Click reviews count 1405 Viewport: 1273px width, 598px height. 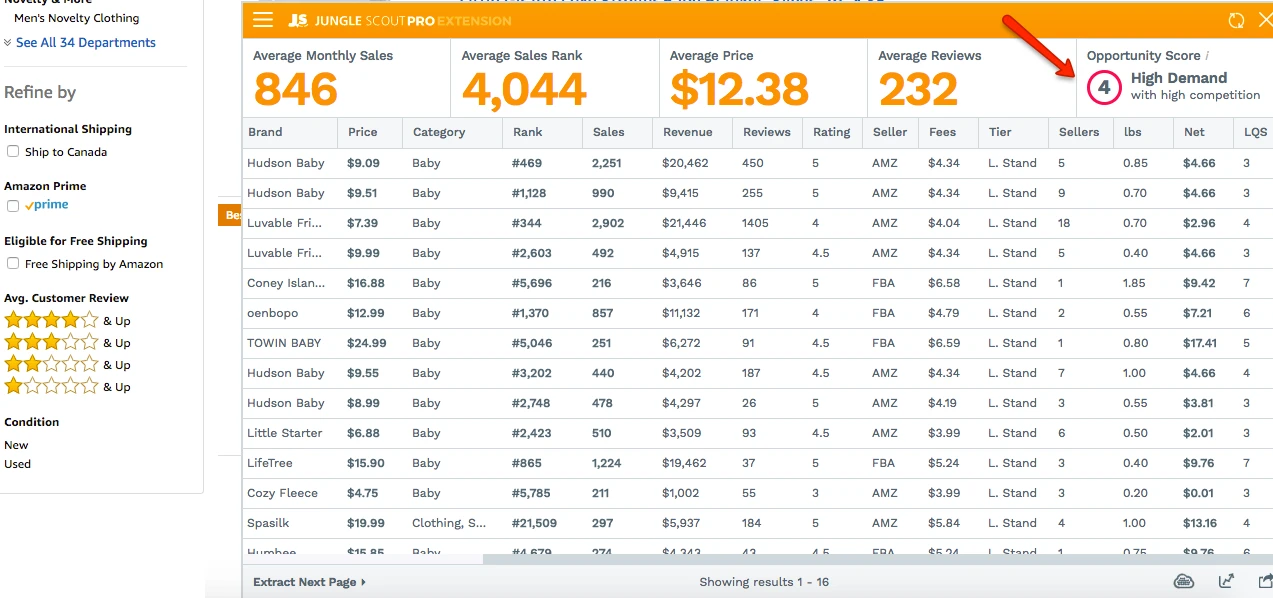click(756, 223)
